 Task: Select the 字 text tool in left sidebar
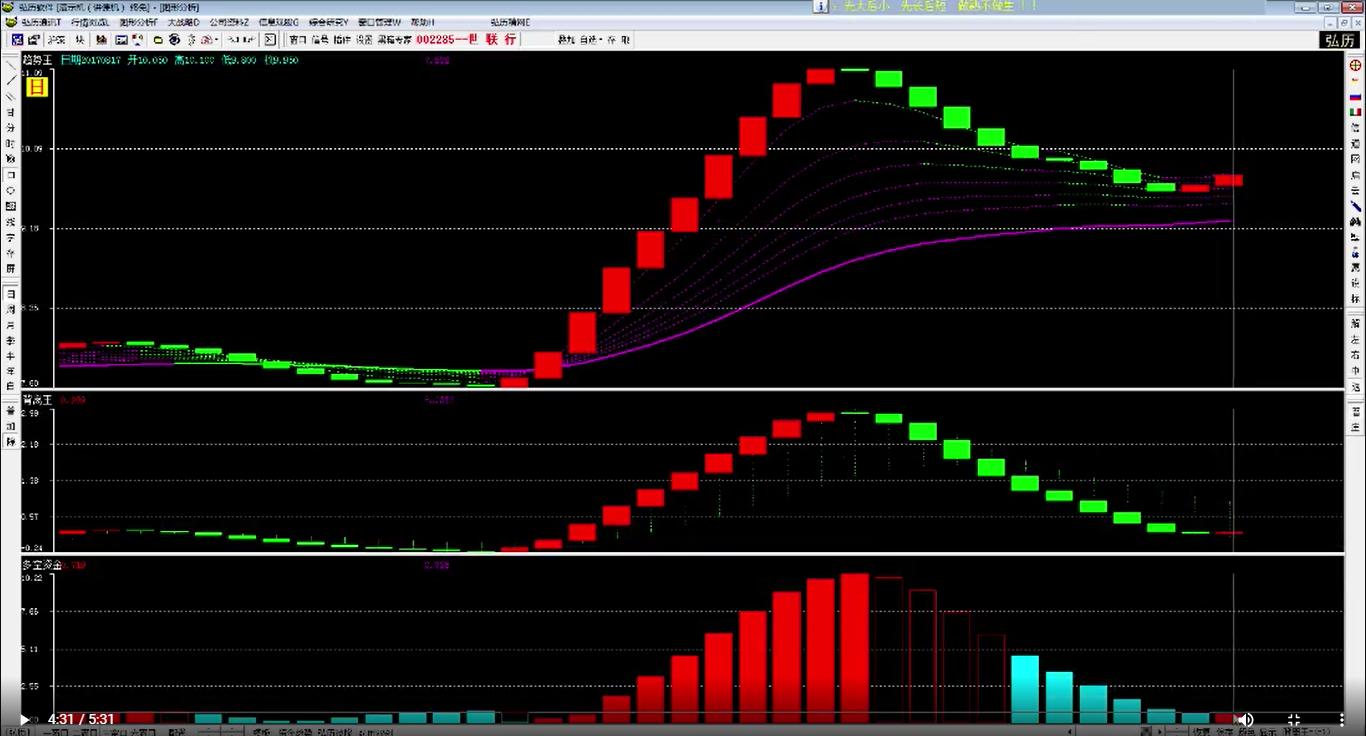click(x=11, y=238)
